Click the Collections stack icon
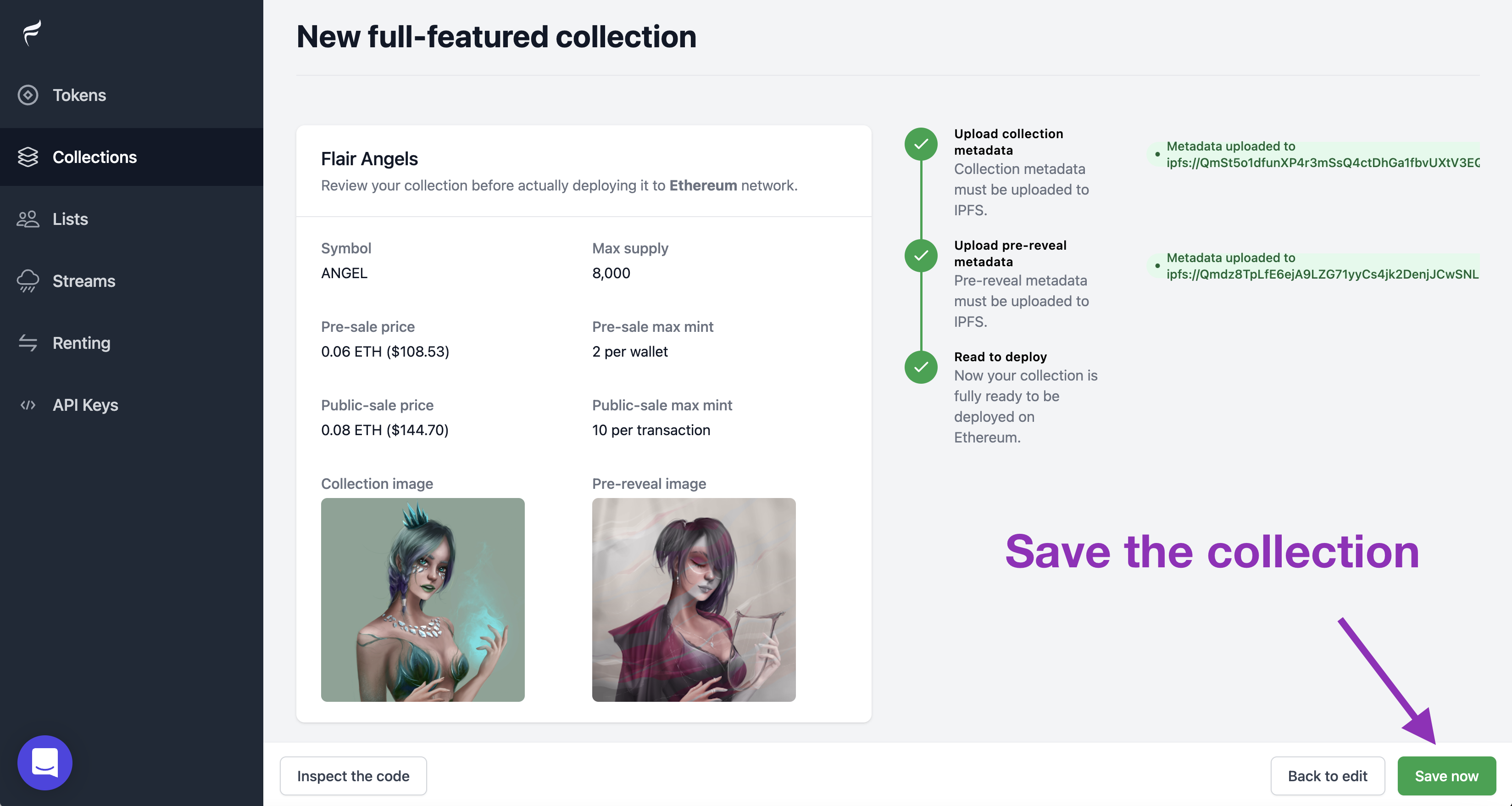 coord(28,157)
